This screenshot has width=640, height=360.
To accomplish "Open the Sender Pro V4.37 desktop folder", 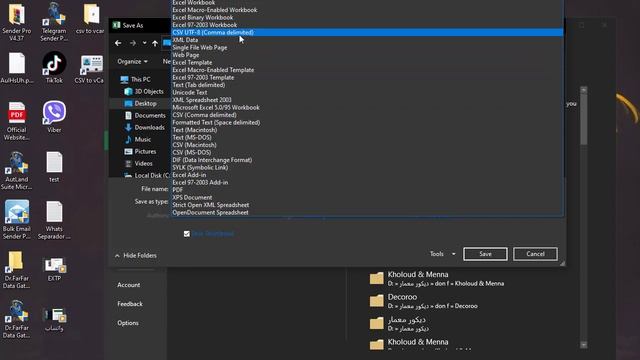I will coord(16,21).
